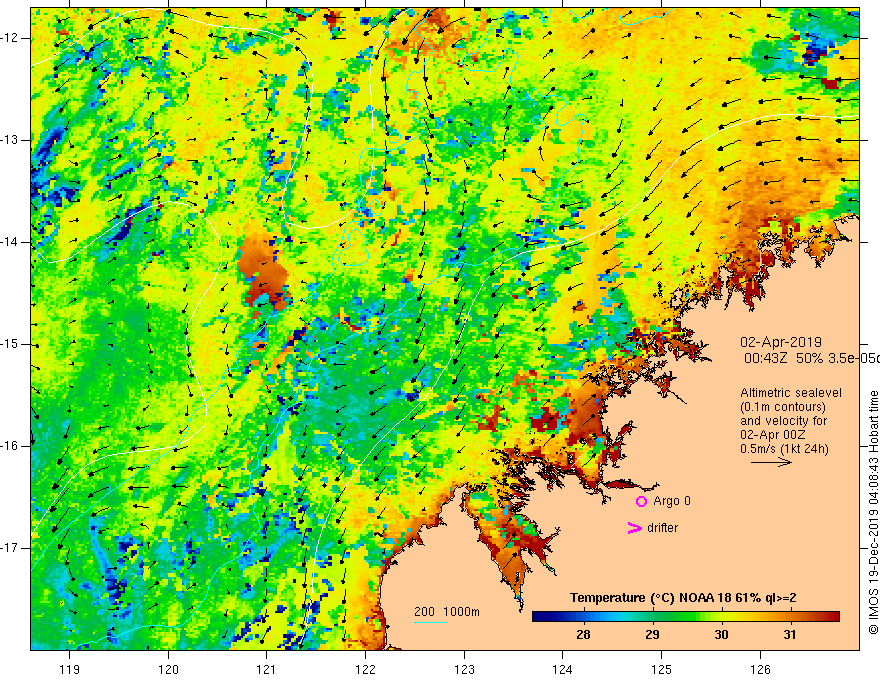Click the '0.5m/s (1kt 24h)' label
This screenshot has height=680, width=880.
point(784,449)
